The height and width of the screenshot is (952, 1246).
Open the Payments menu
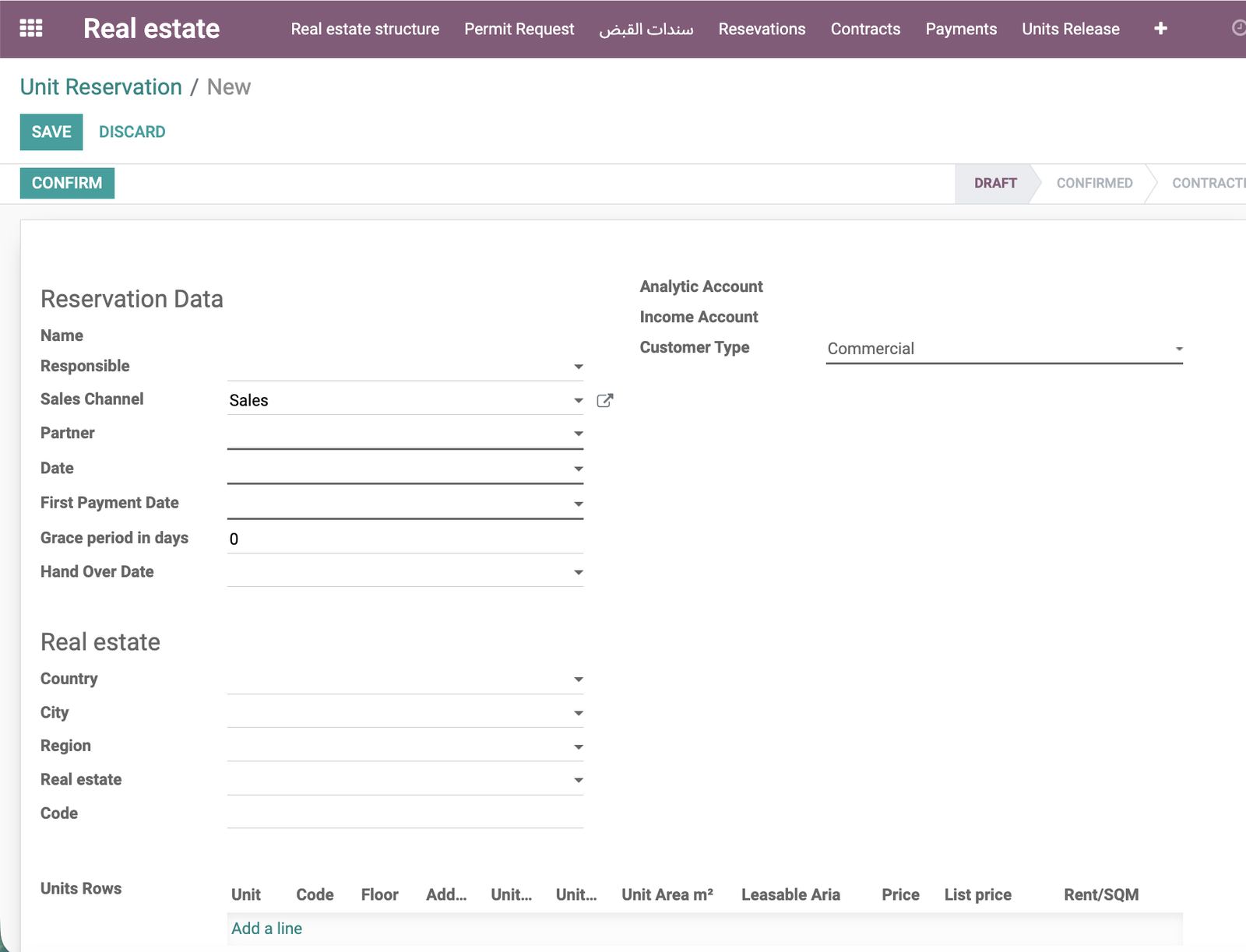click(961, 29)
